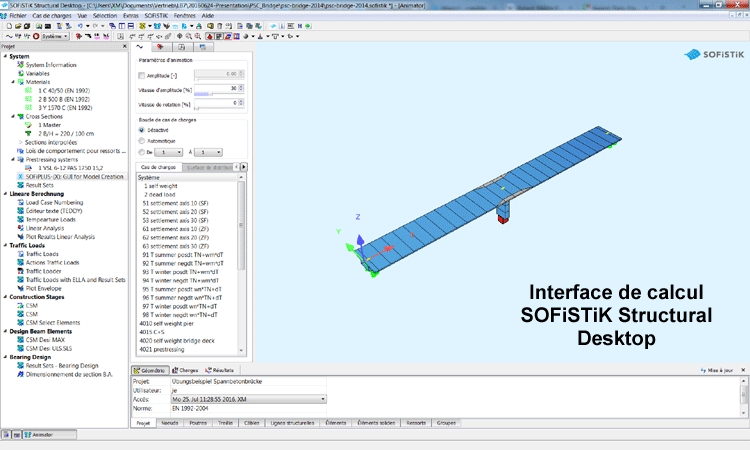Screen dimensions: 750x450
Task: Click icon beside SOFiPLUS-(X) GUI for Model Creation
Action: click(x=21, y=176)
